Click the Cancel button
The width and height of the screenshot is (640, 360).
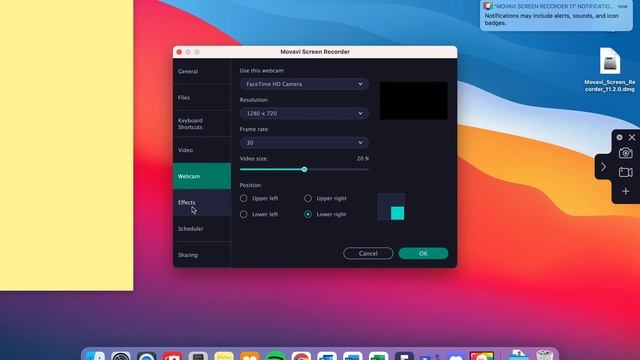point(368,253)
